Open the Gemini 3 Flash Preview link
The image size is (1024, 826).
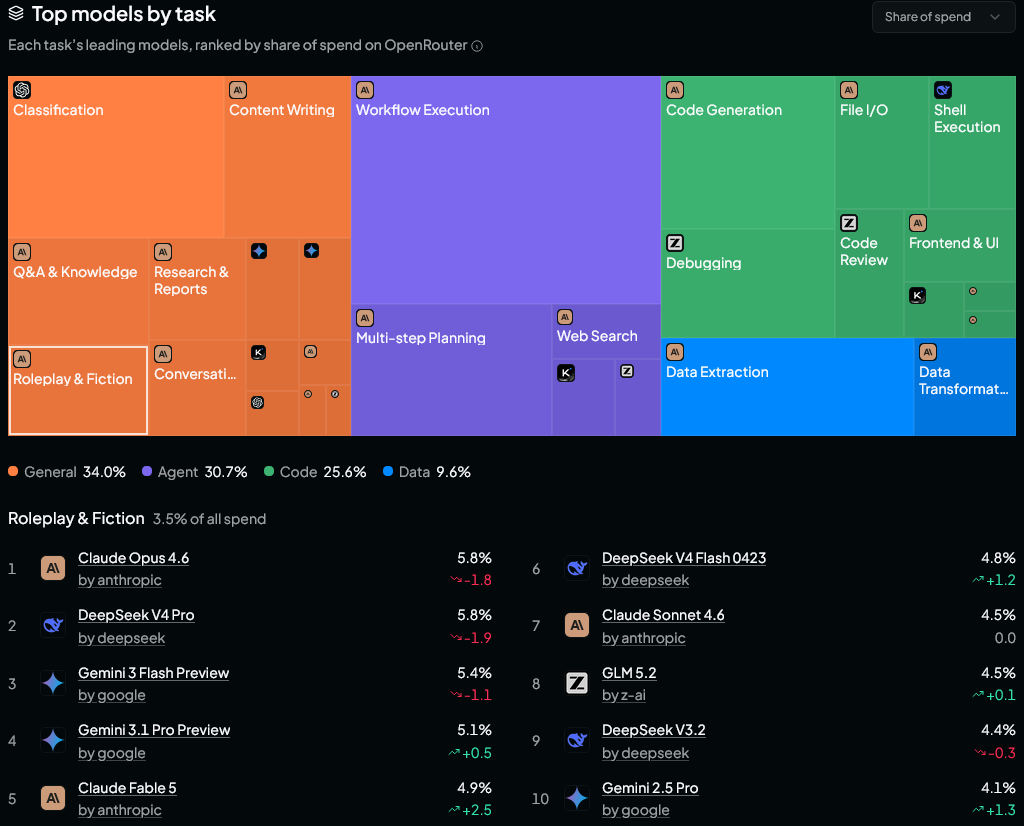tap(153, 673)
